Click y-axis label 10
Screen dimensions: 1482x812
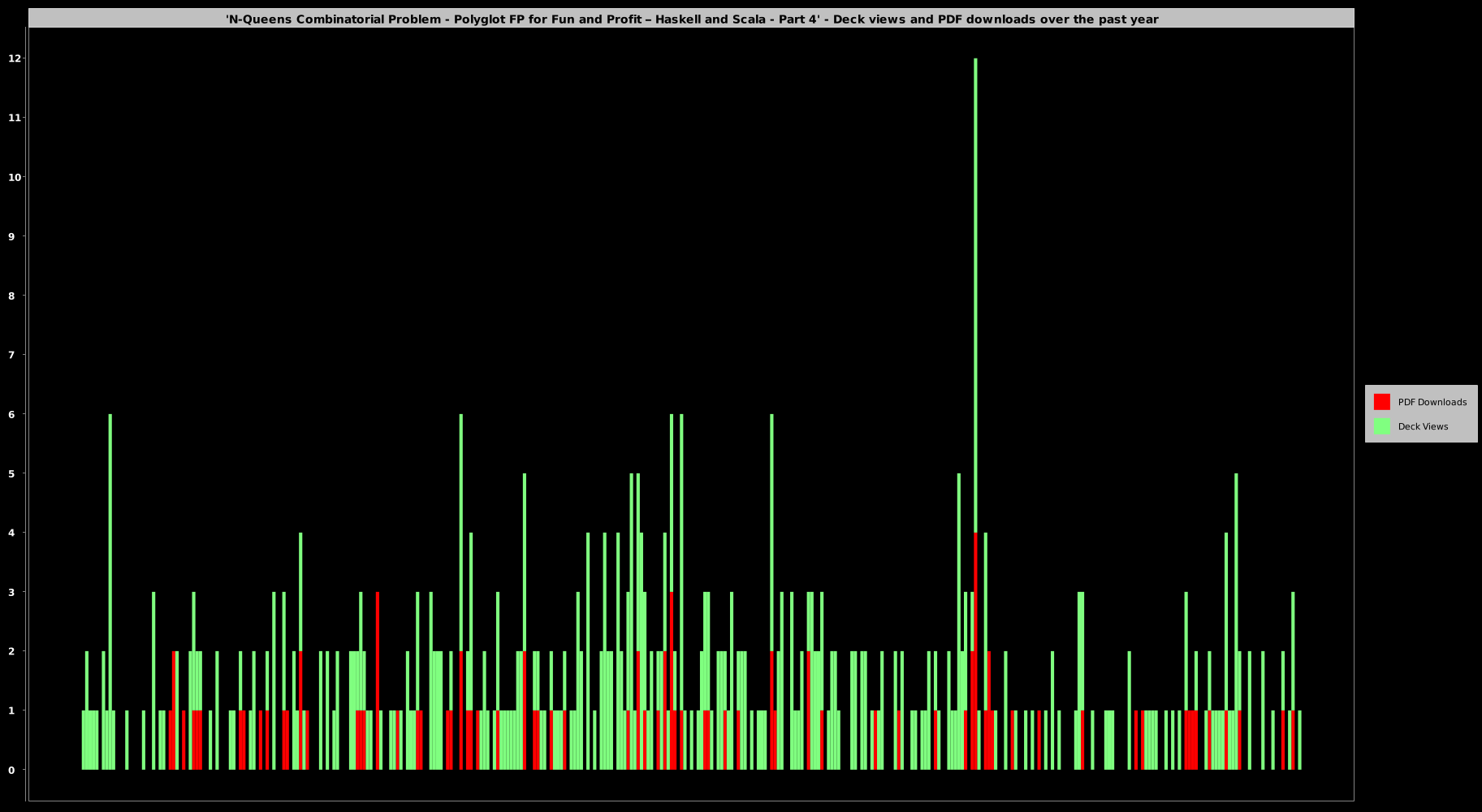(x=14, y=177)
